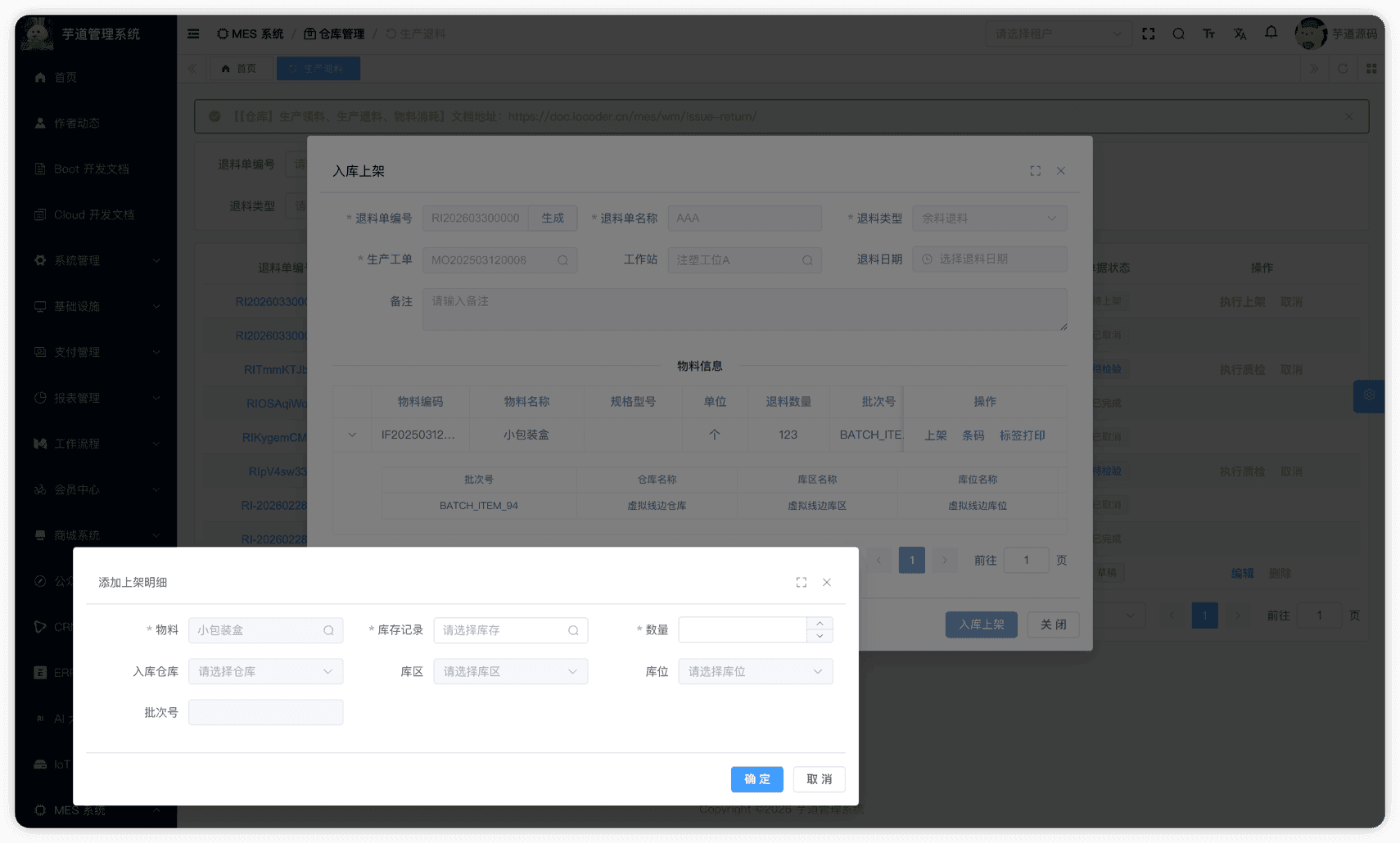
Task: Collapse the sidebar via hamburger icon
Action: click(x=193, y=34)
